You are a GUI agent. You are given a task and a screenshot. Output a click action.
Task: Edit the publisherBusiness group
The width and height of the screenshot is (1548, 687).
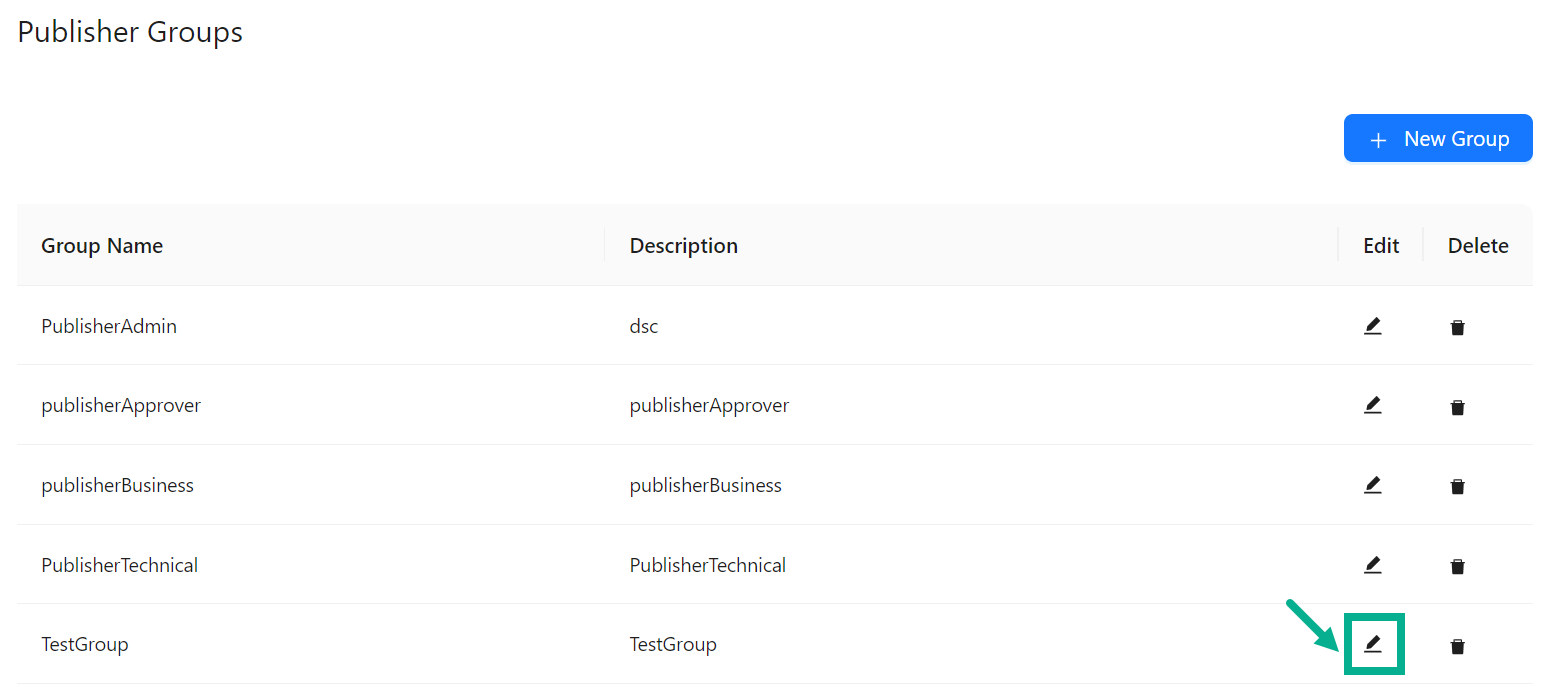(1373, 485)
